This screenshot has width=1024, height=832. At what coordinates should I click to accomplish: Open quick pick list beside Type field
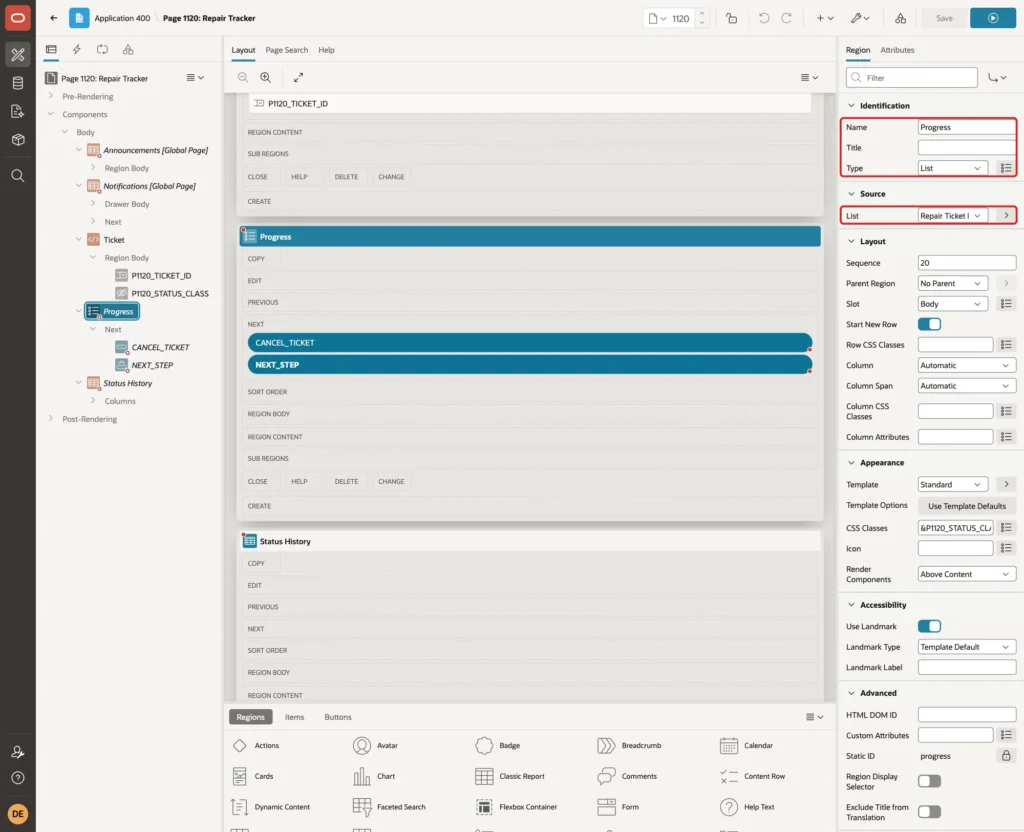(x=1006, y=168)
